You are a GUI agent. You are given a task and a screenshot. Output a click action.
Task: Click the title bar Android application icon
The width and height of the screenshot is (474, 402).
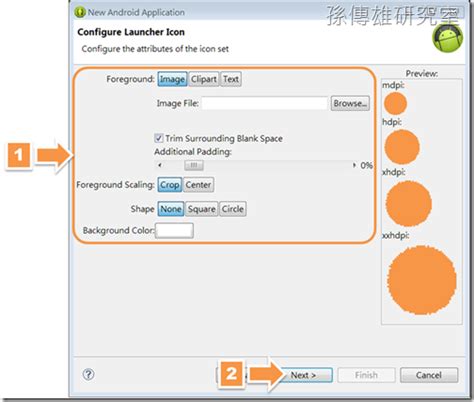(x=80, y=12)
